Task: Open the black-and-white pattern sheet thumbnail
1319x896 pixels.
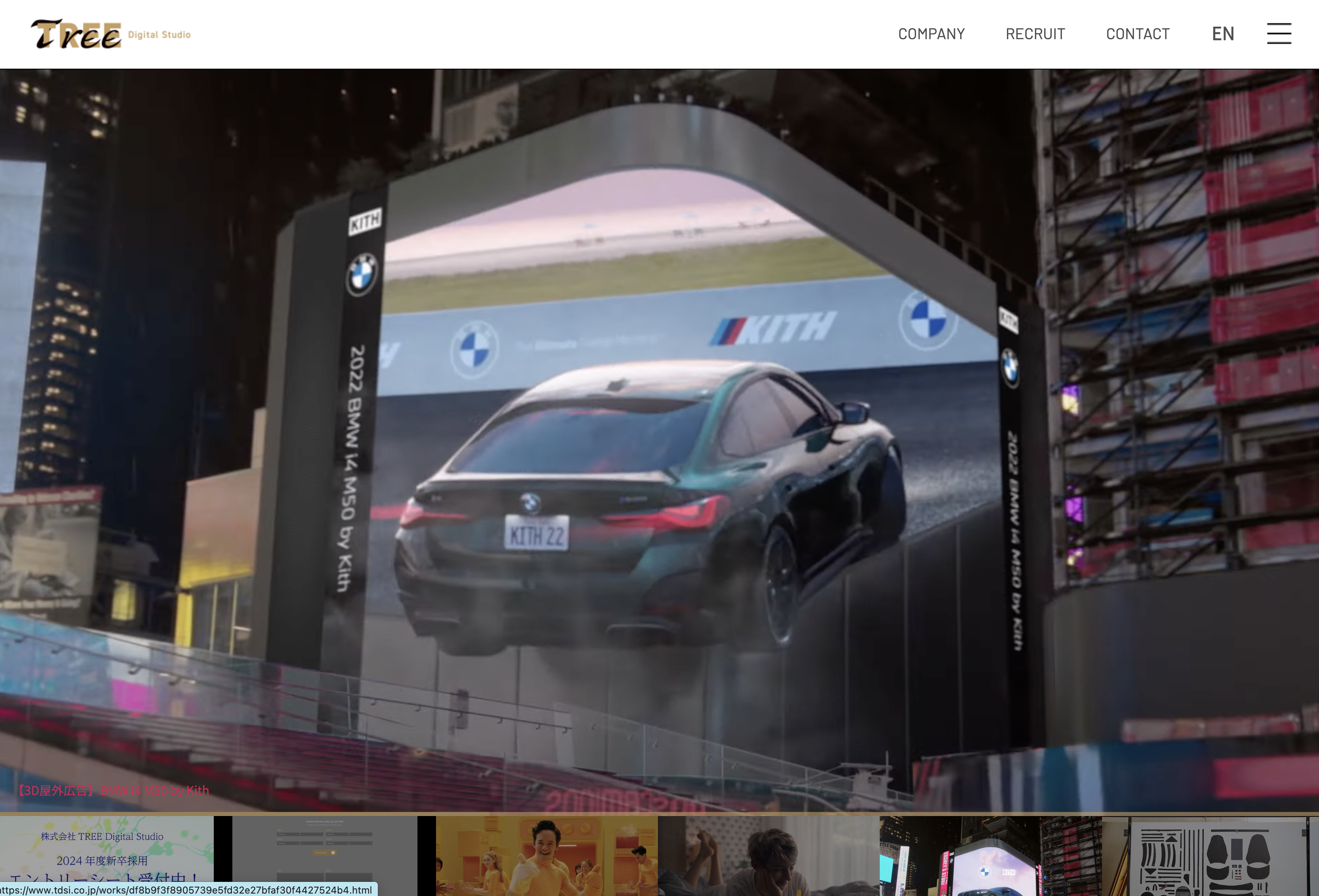Action: 1210,856
